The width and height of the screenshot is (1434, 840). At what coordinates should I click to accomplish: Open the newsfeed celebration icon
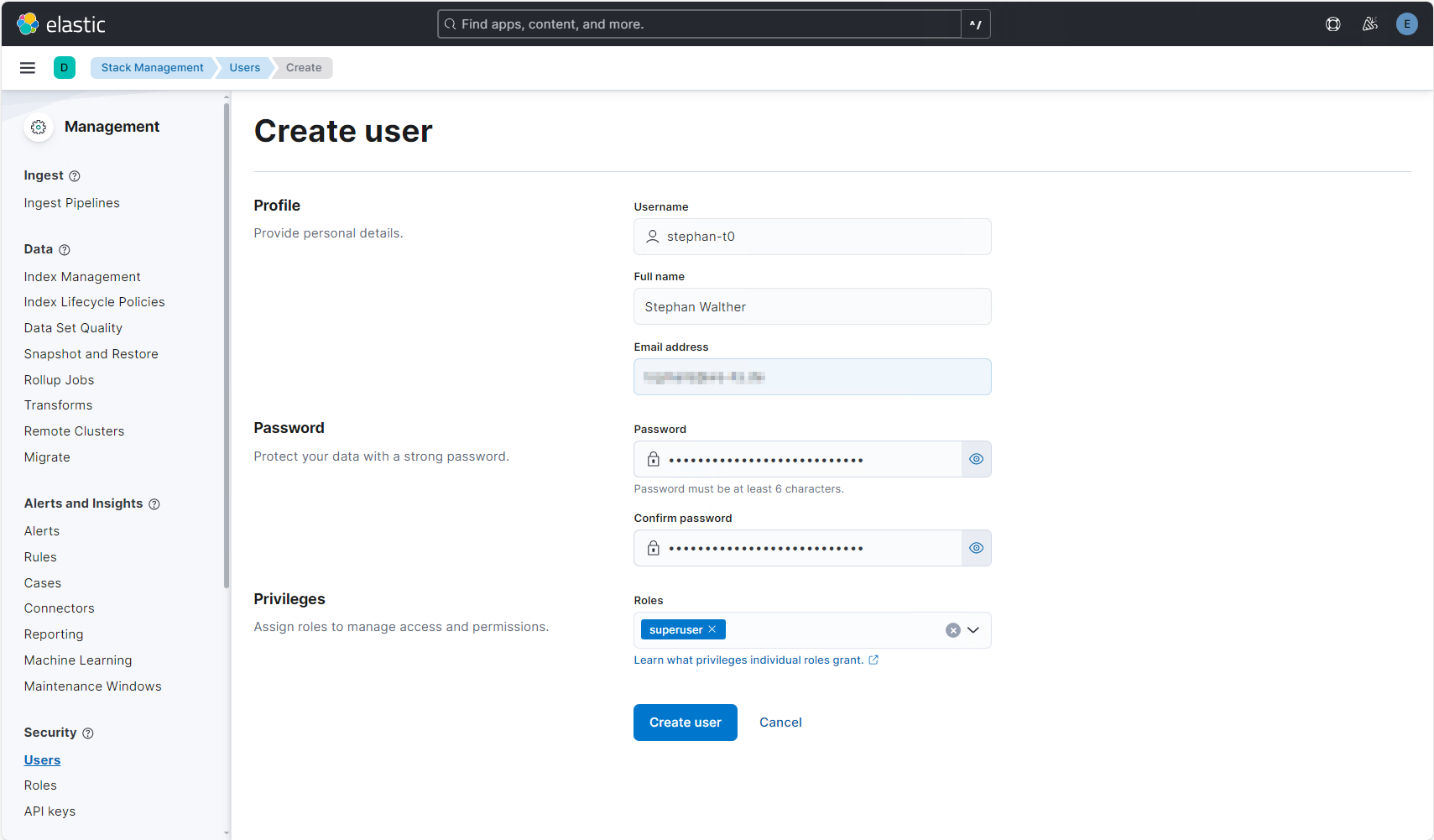pyautogui.click(x=1369, y=24)
